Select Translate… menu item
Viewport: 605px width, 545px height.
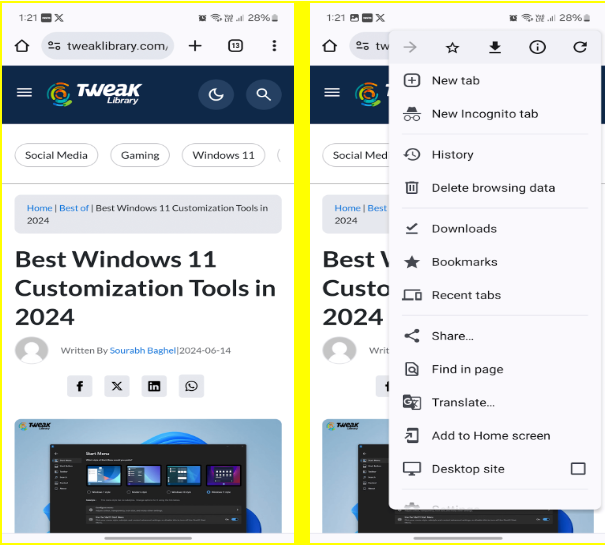click(495, 403)
